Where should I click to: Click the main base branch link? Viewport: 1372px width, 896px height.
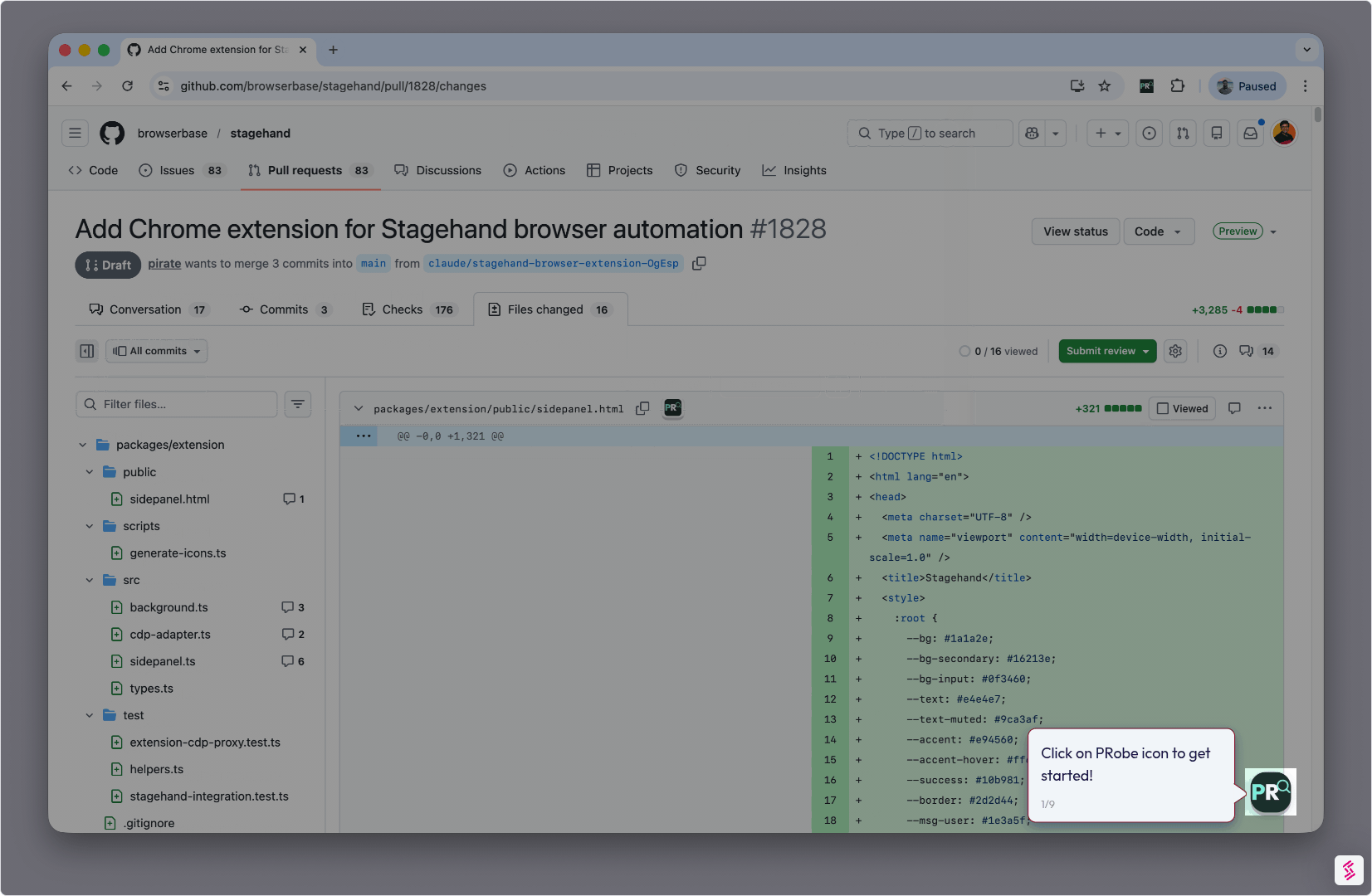coord(374,263)
